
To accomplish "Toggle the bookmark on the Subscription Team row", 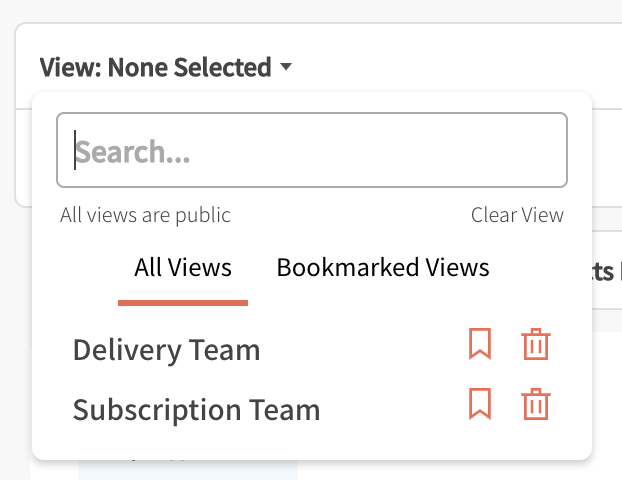I will point(480,405).
